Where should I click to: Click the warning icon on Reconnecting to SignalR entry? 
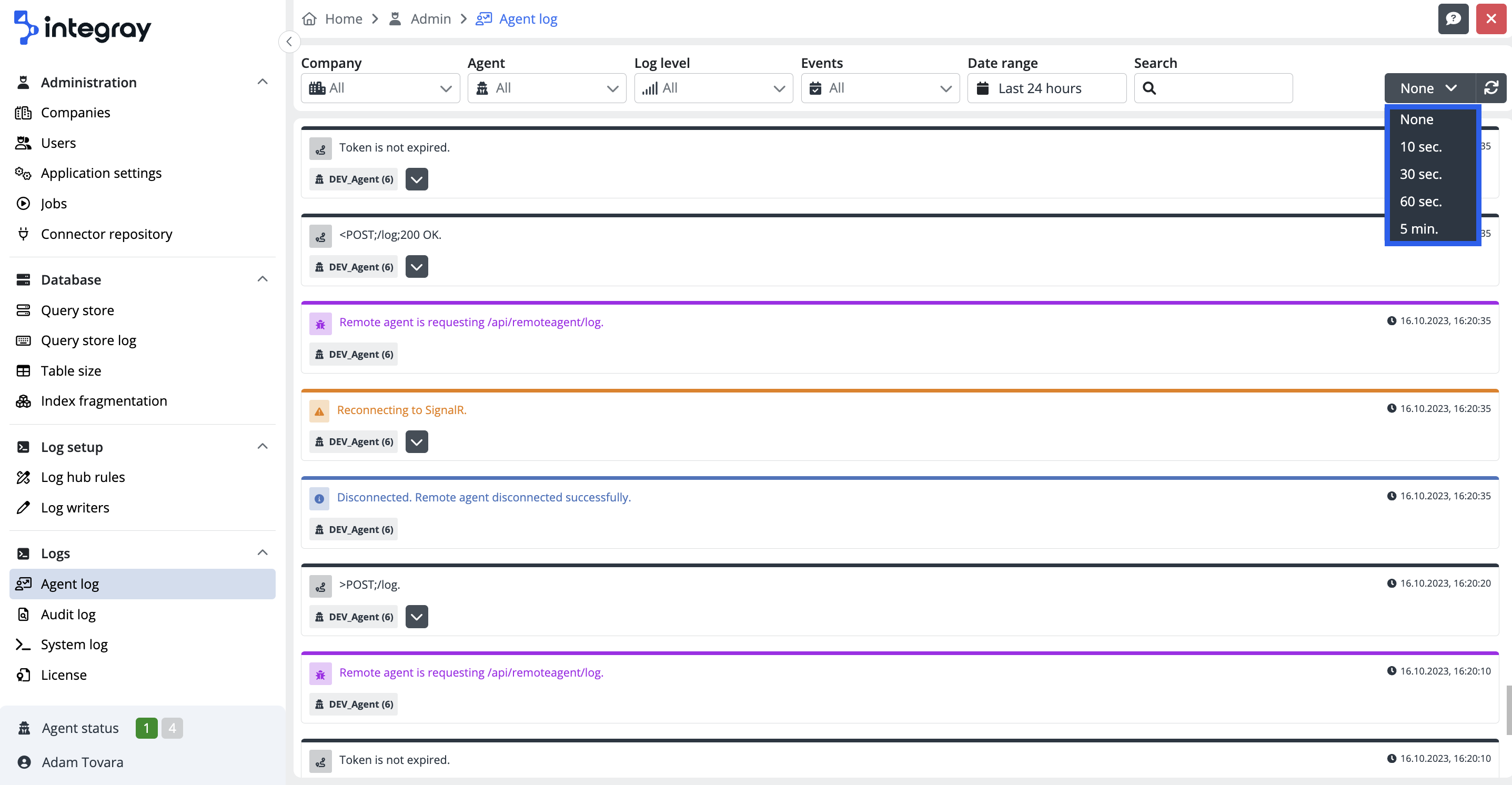pos(319,411)
